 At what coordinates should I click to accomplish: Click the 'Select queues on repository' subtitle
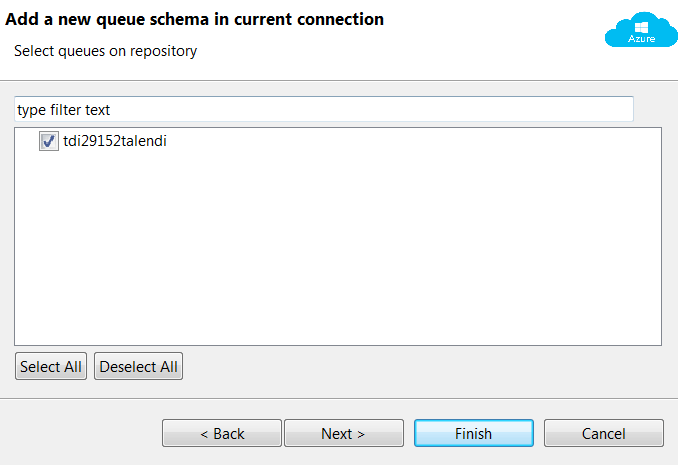(x=105, y=51)
